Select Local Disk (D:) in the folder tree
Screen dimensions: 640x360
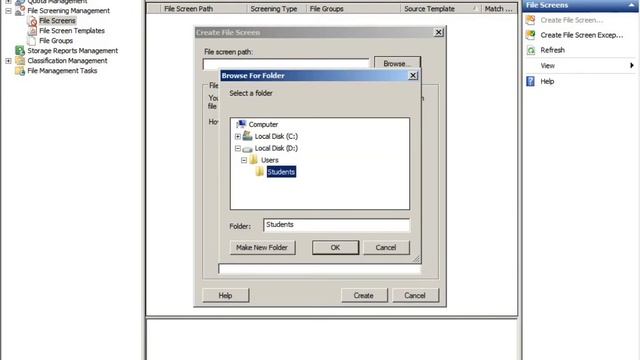tap(276, 148)
